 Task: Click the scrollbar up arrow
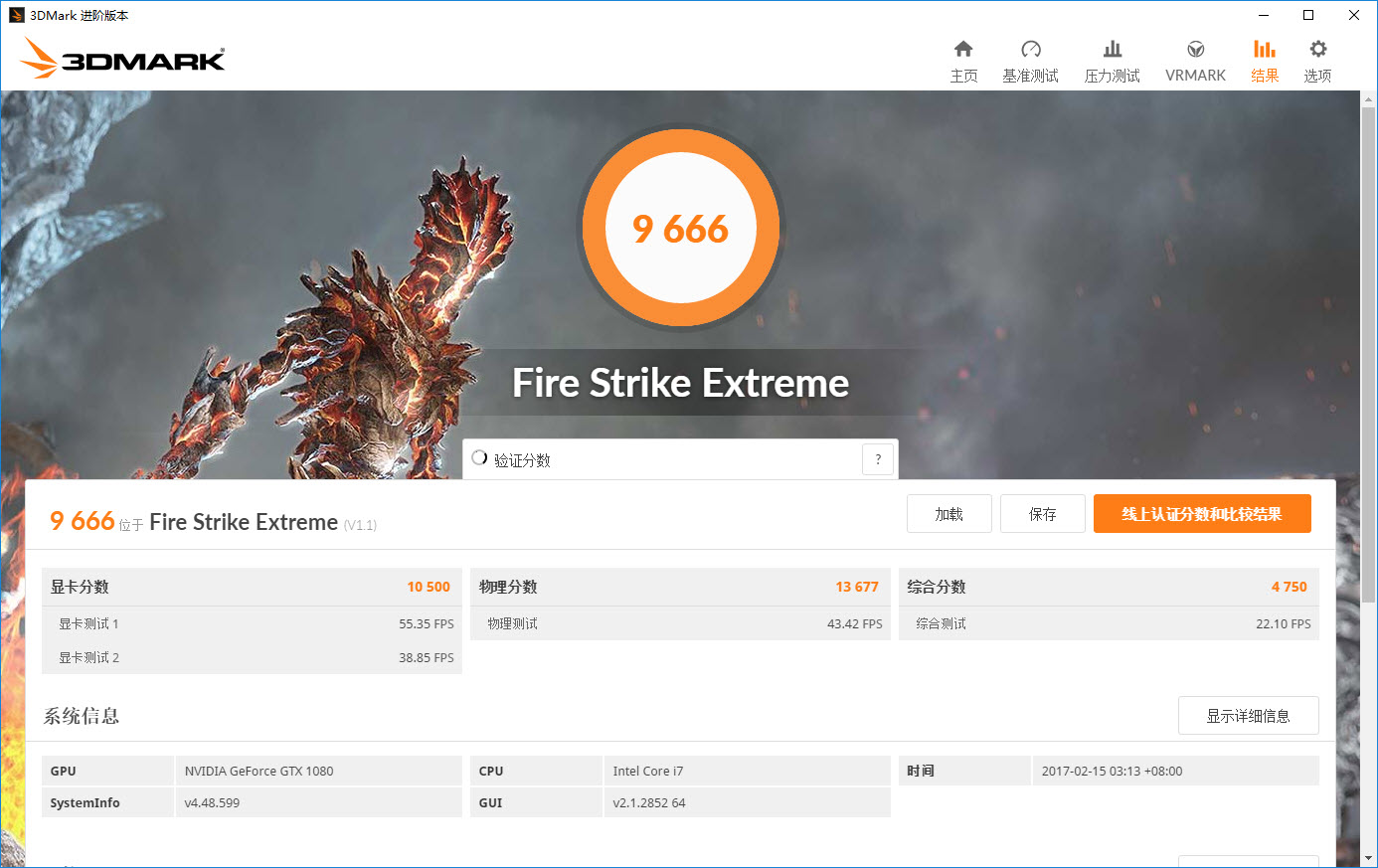[1369, 97]
